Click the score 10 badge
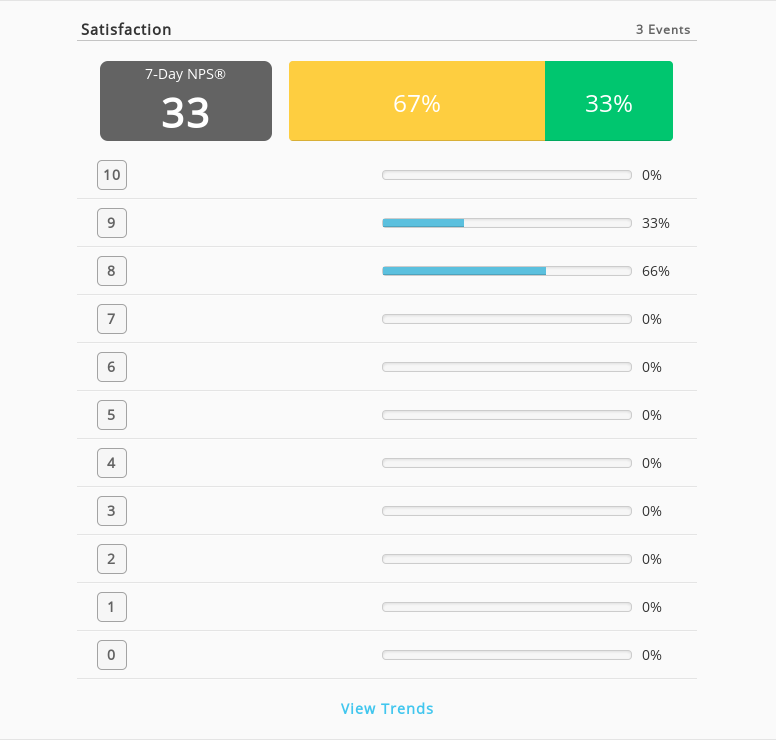Image resolution: width=776 pixels, height=740 pixels. 112,175
